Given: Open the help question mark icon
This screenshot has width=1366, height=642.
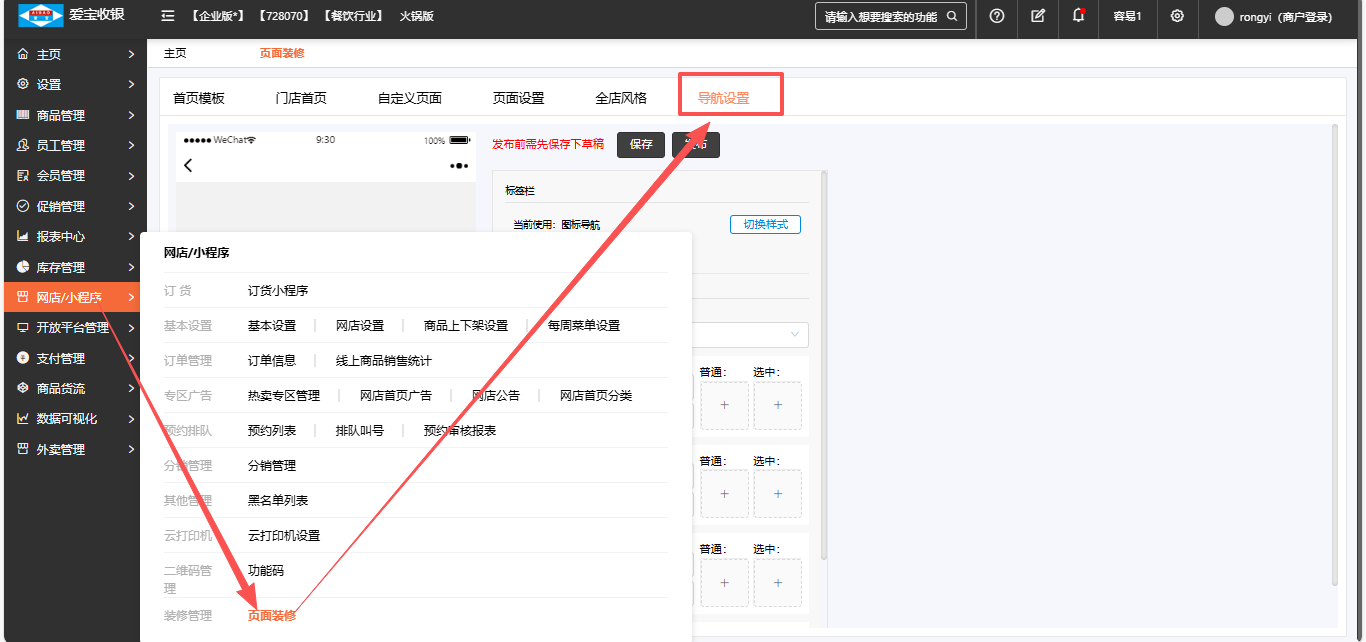Looking at the screenshot, I should coord(996,16).
